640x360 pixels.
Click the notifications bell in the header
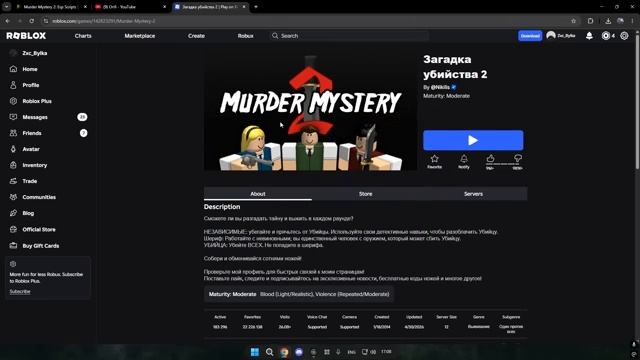[589, 36]
